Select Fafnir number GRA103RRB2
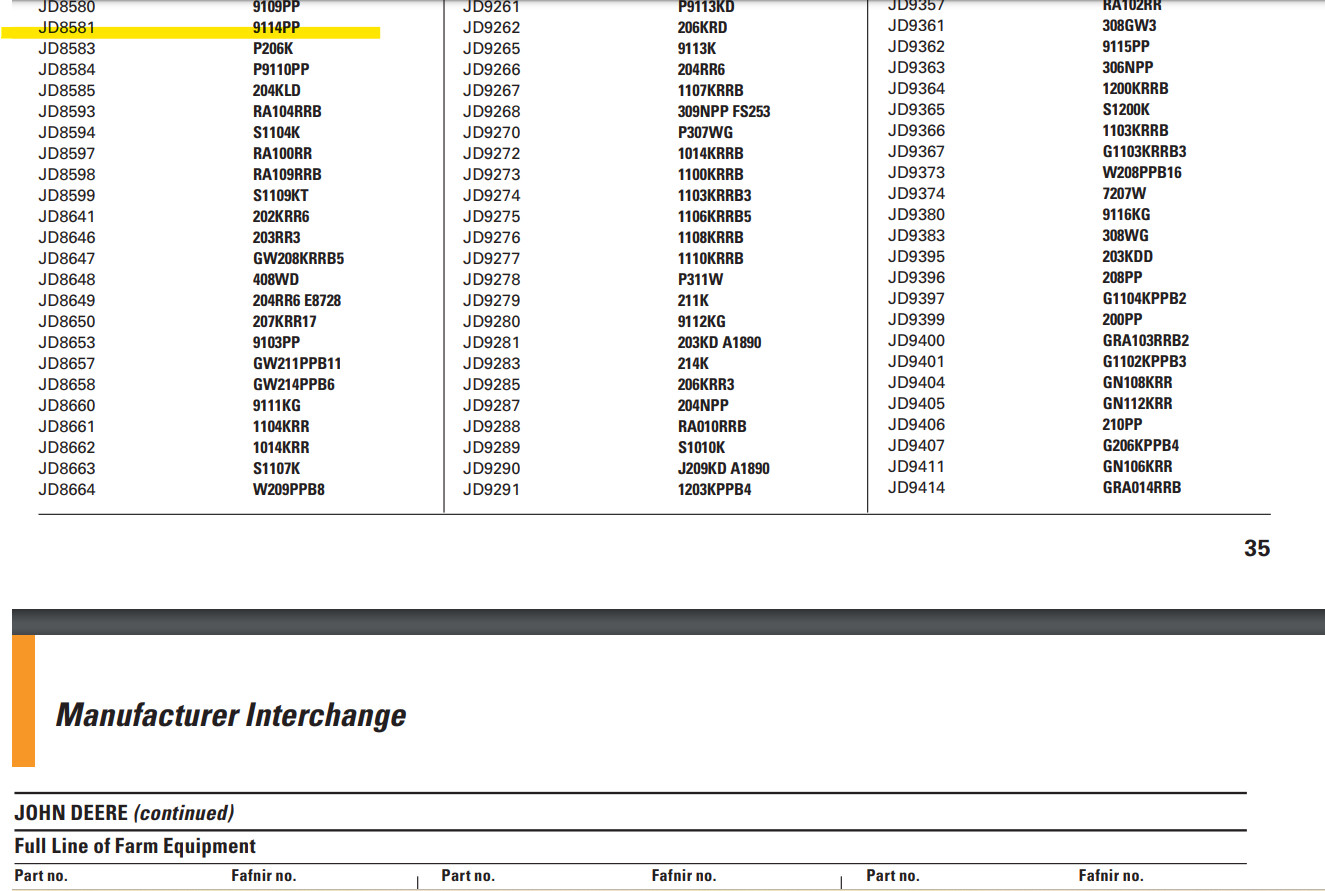This screenshot has width=1325, height=891. pos(1146,341)
